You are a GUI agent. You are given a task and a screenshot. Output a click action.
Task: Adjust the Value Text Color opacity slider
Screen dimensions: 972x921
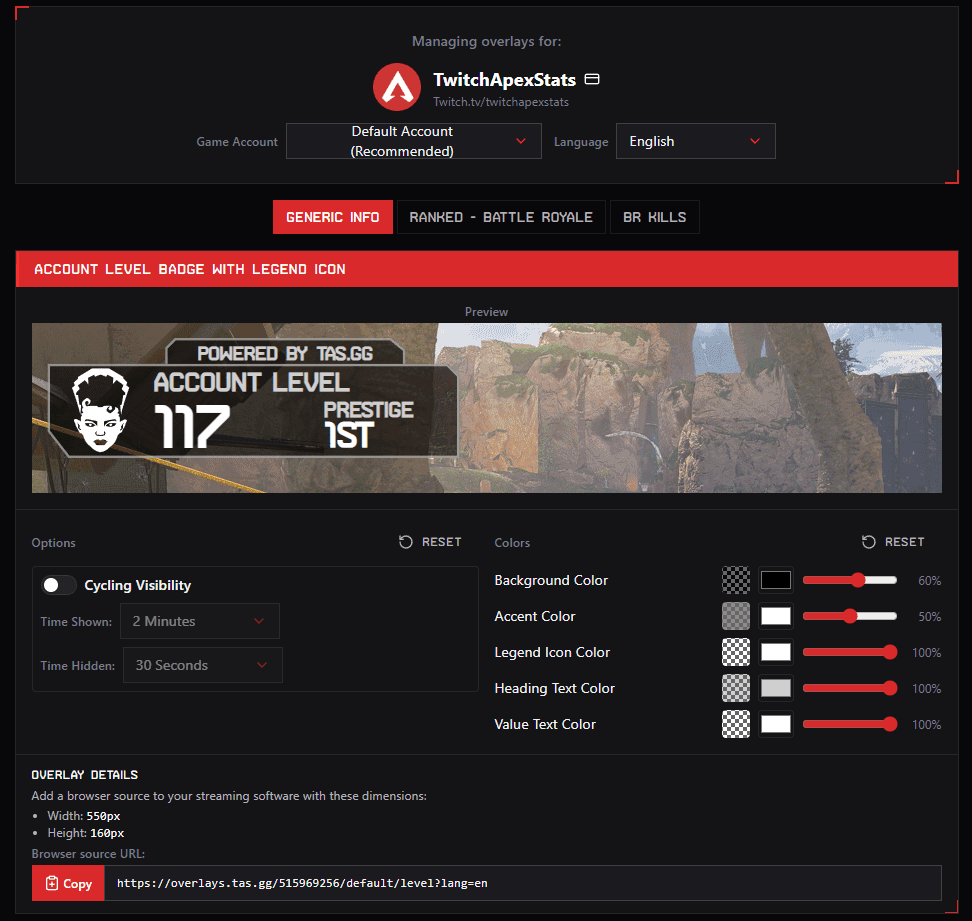pyautogui.click(x=850, y=724)
